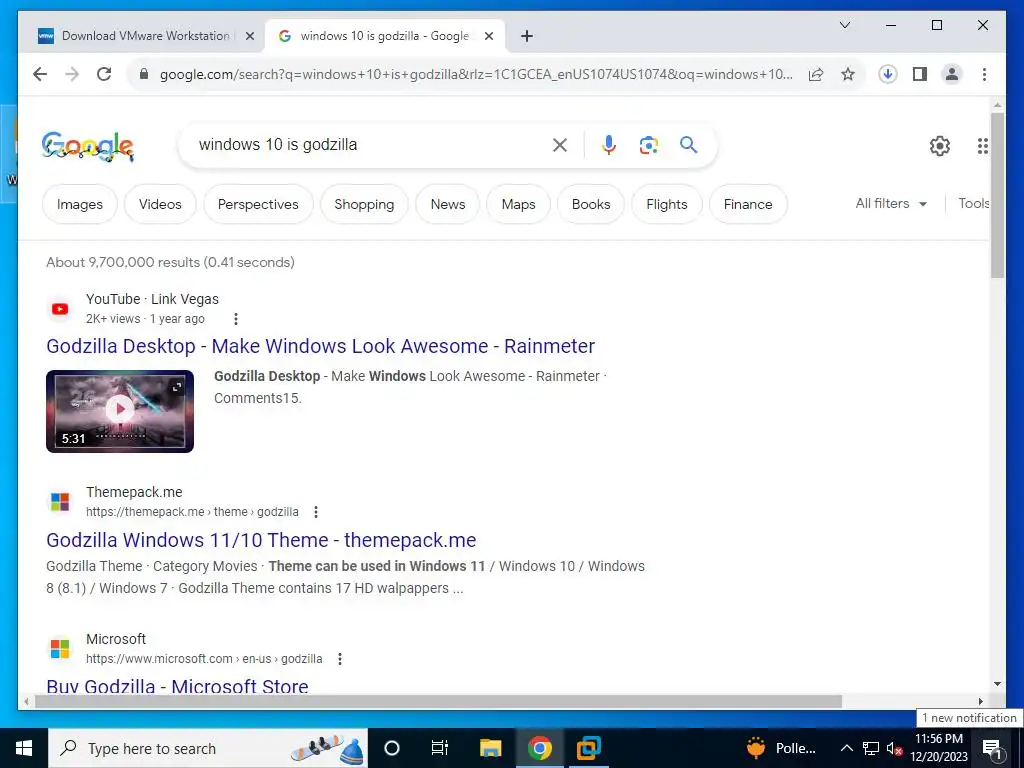The image size is (1024, 768).
Task: Open the Google apps grid icon
Action: pyautogui.click(x=982, y=146)
